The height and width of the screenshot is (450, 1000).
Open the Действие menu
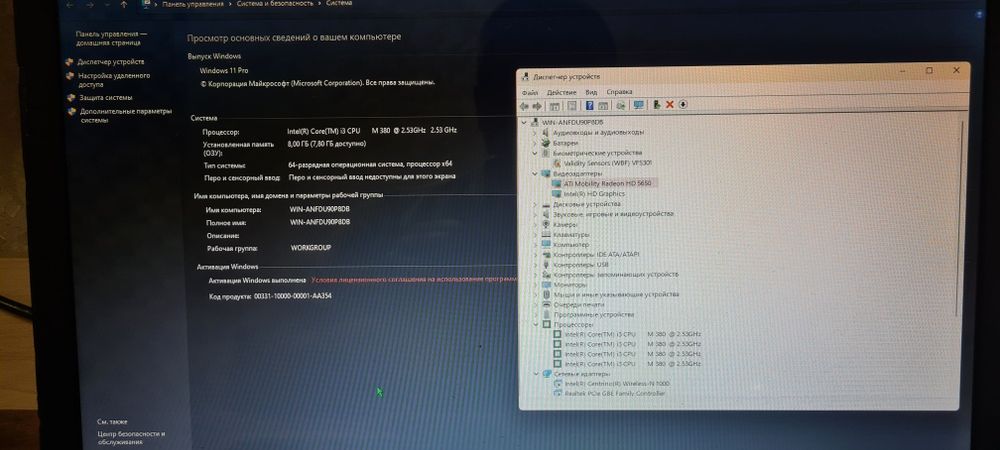(x=561, y=92)
